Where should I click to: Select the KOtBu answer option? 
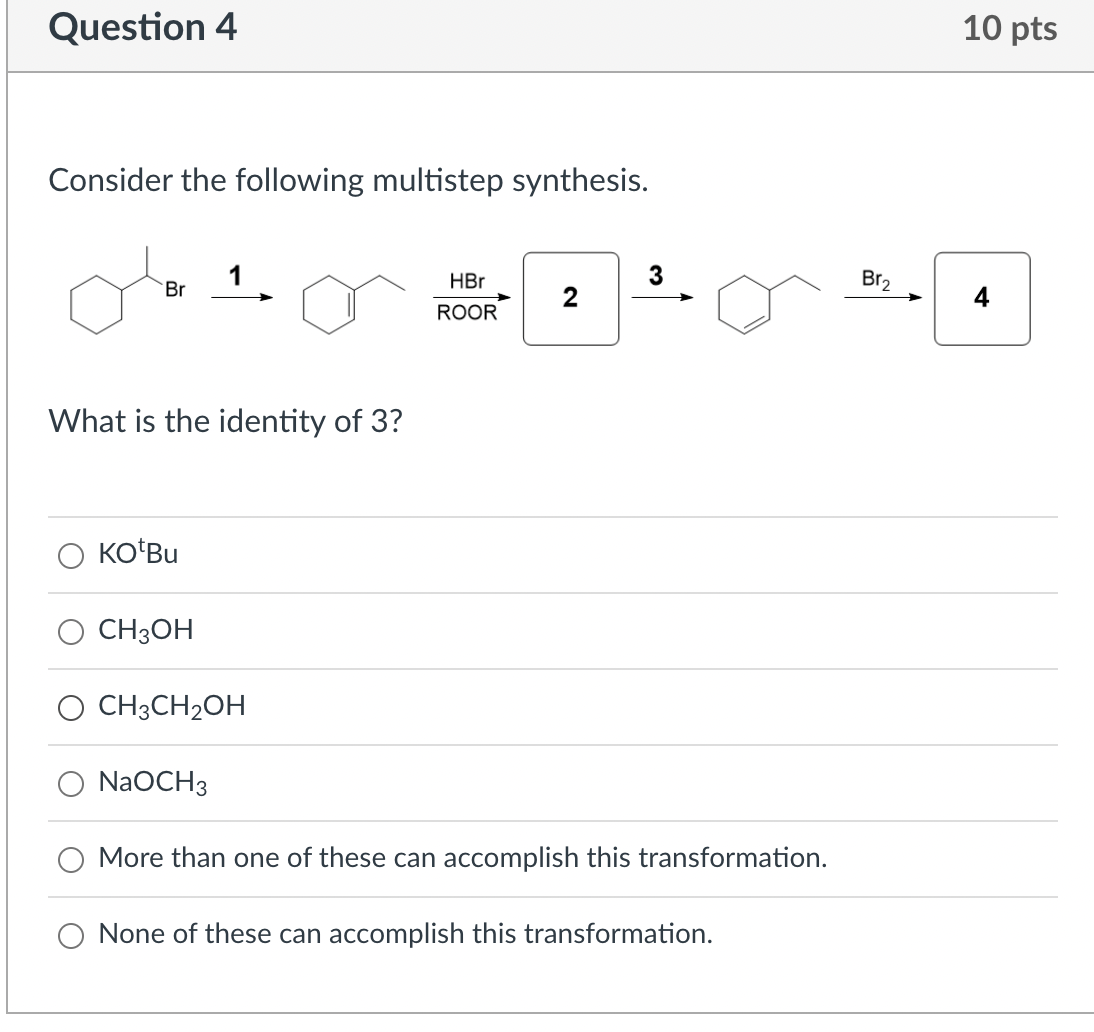pyautogui.click(x=70, y=555)
